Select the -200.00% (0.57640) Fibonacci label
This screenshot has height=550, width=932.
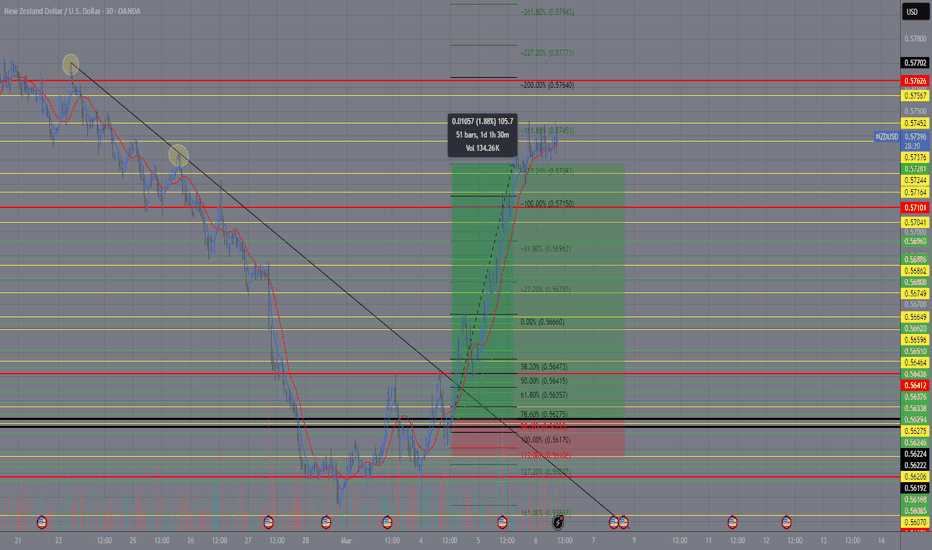click(547, 85)
